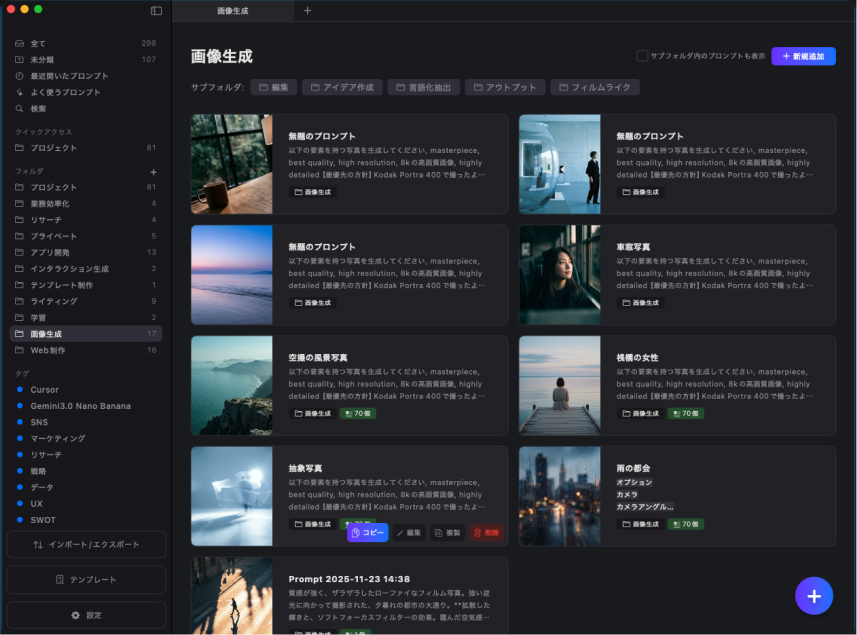857x635 pixels.
Task: Click the floating blue plus button
Action: point(814,596)
